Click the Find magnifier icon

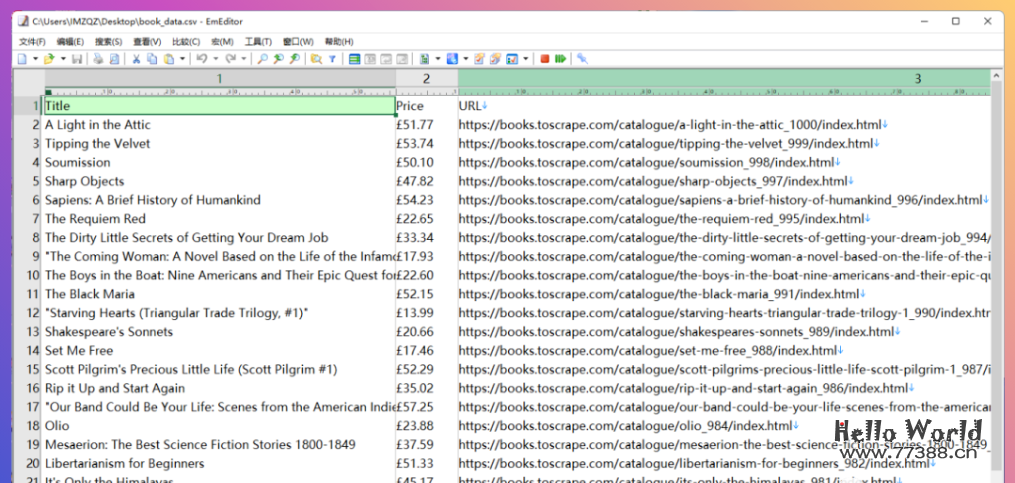pyautogui.click(x=263, y=59)
